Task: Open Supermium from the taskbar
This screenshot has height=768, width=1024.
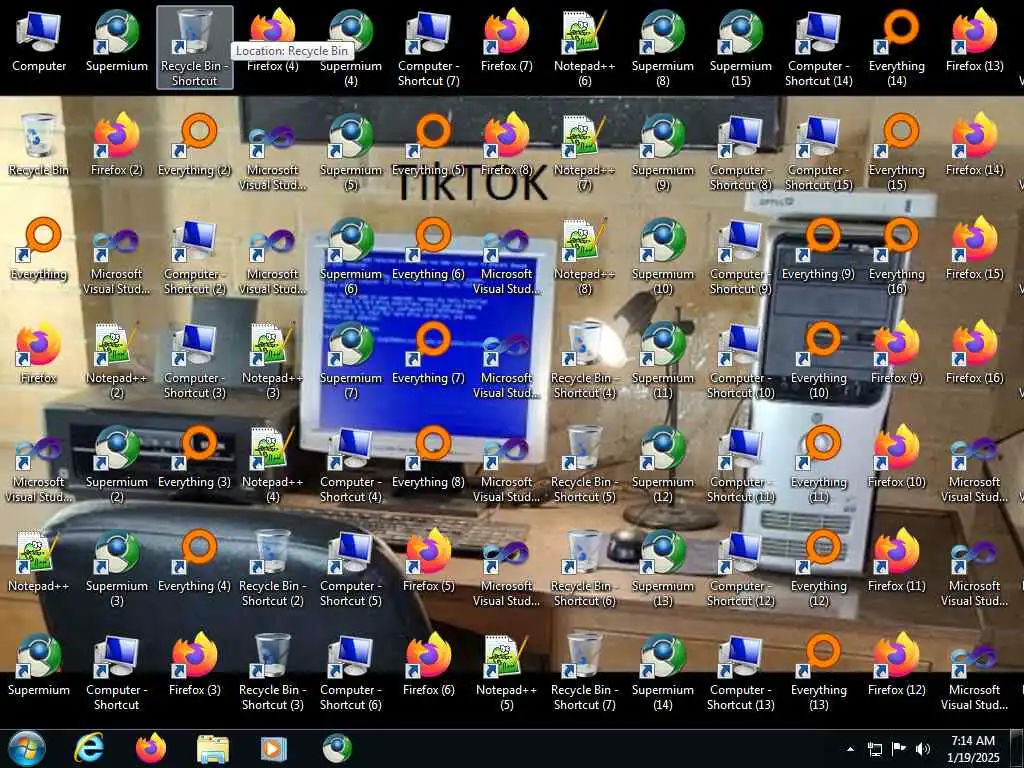Action: [337, 748]
